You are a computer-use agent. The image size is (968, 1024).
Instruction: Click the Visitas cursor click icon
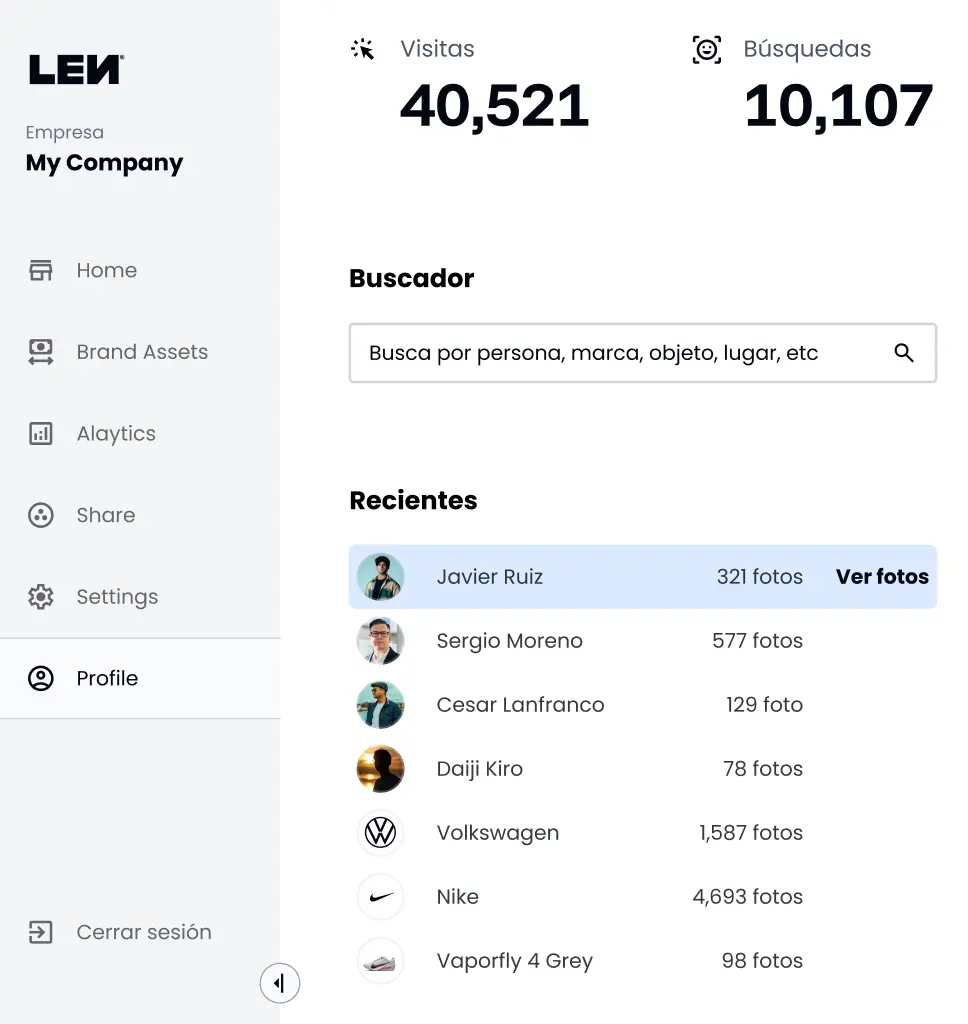363,50
